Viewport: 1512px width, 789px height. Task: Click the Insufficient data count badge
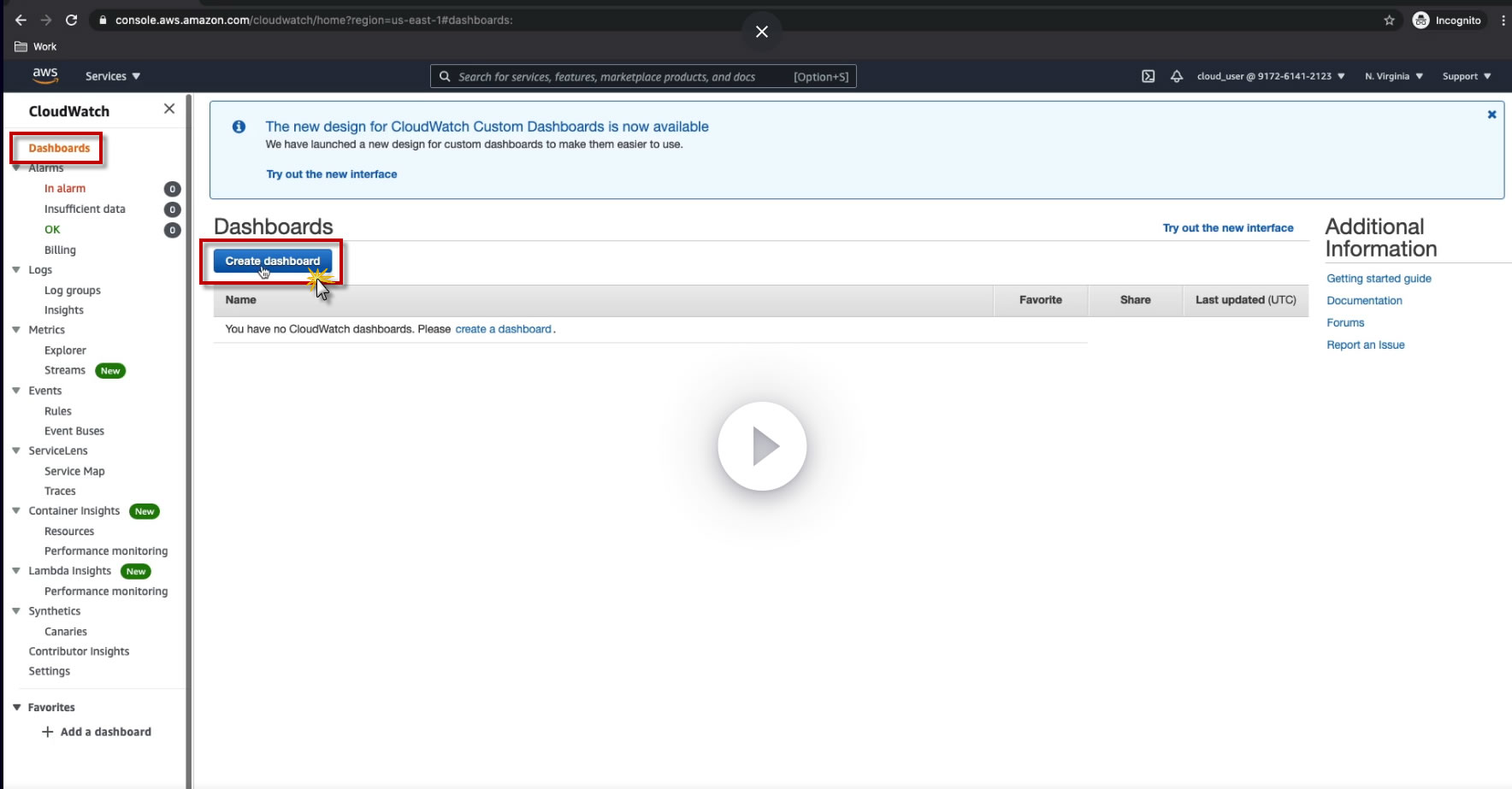(x=172, y=209)
